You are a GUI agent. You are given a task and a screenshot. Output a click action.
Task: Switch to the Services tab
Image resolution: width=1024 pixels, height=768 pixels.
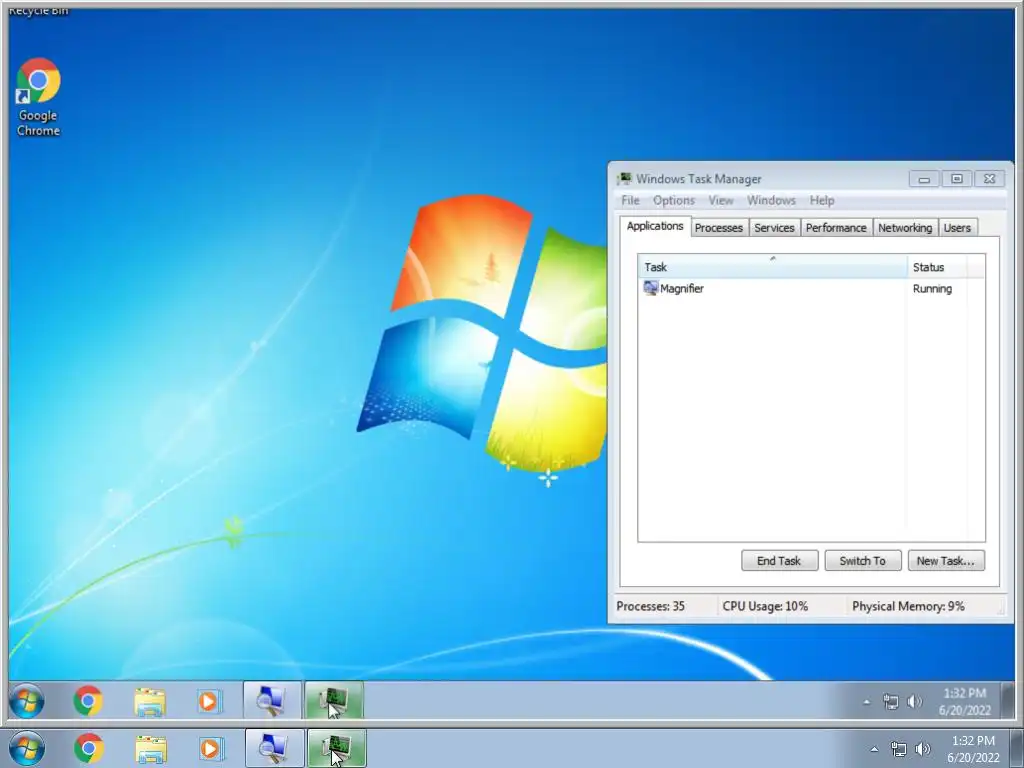774,228
